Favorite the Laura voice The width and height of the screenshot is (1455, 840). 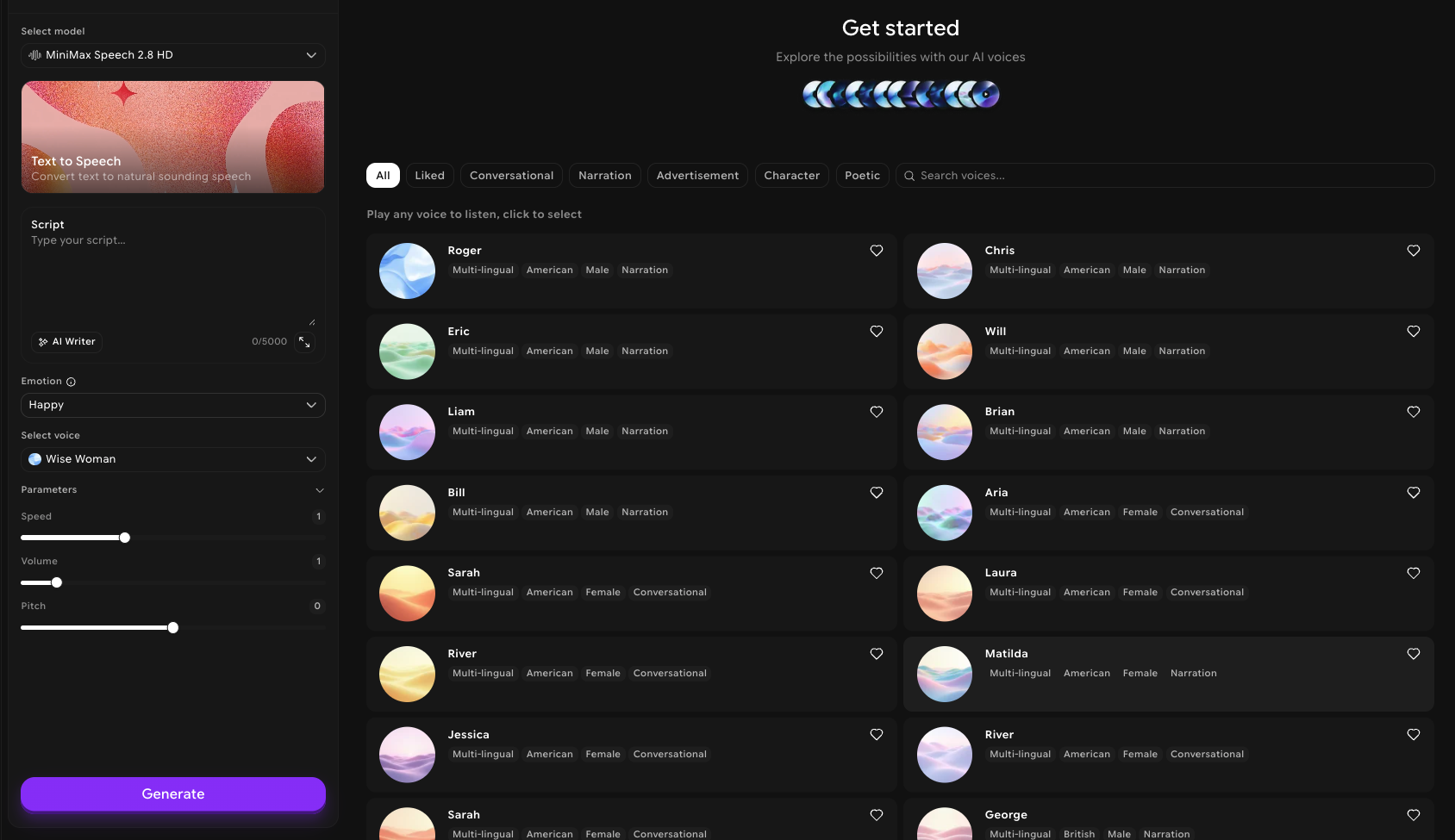pyautogui.click(x=1414, y=573)
